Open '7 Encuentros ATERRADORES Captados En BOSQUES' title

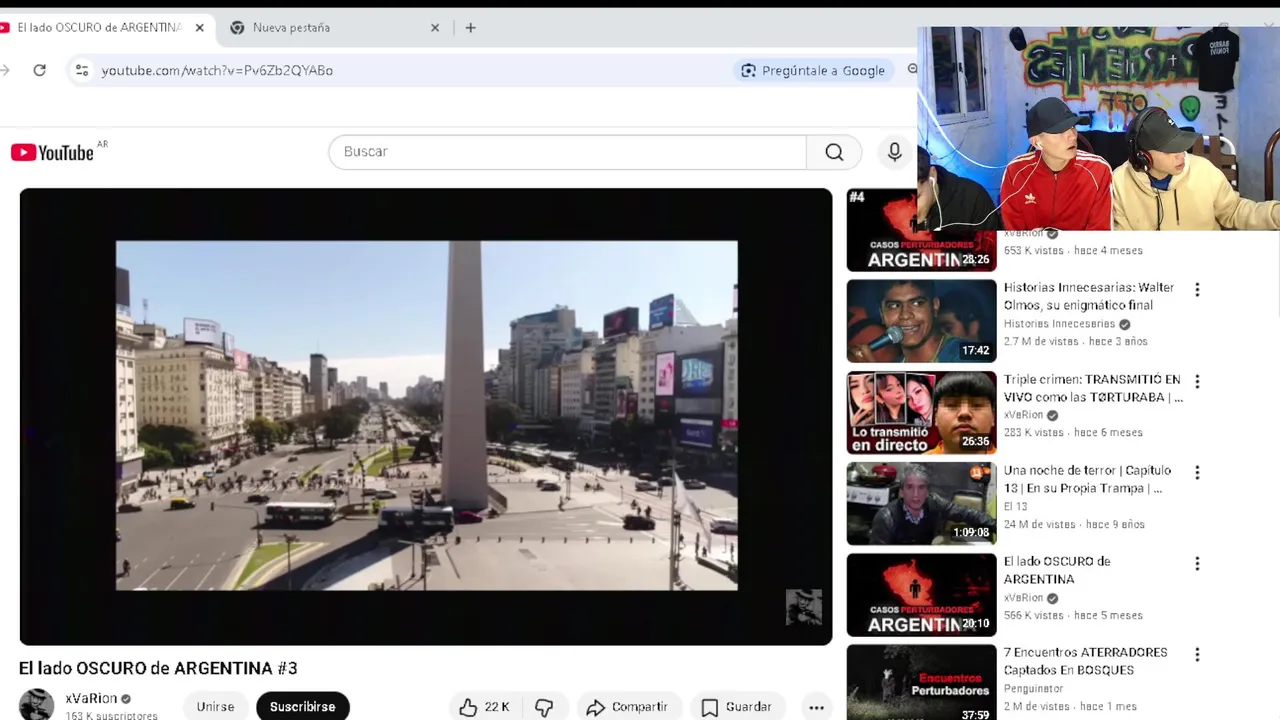[1085, 661]
